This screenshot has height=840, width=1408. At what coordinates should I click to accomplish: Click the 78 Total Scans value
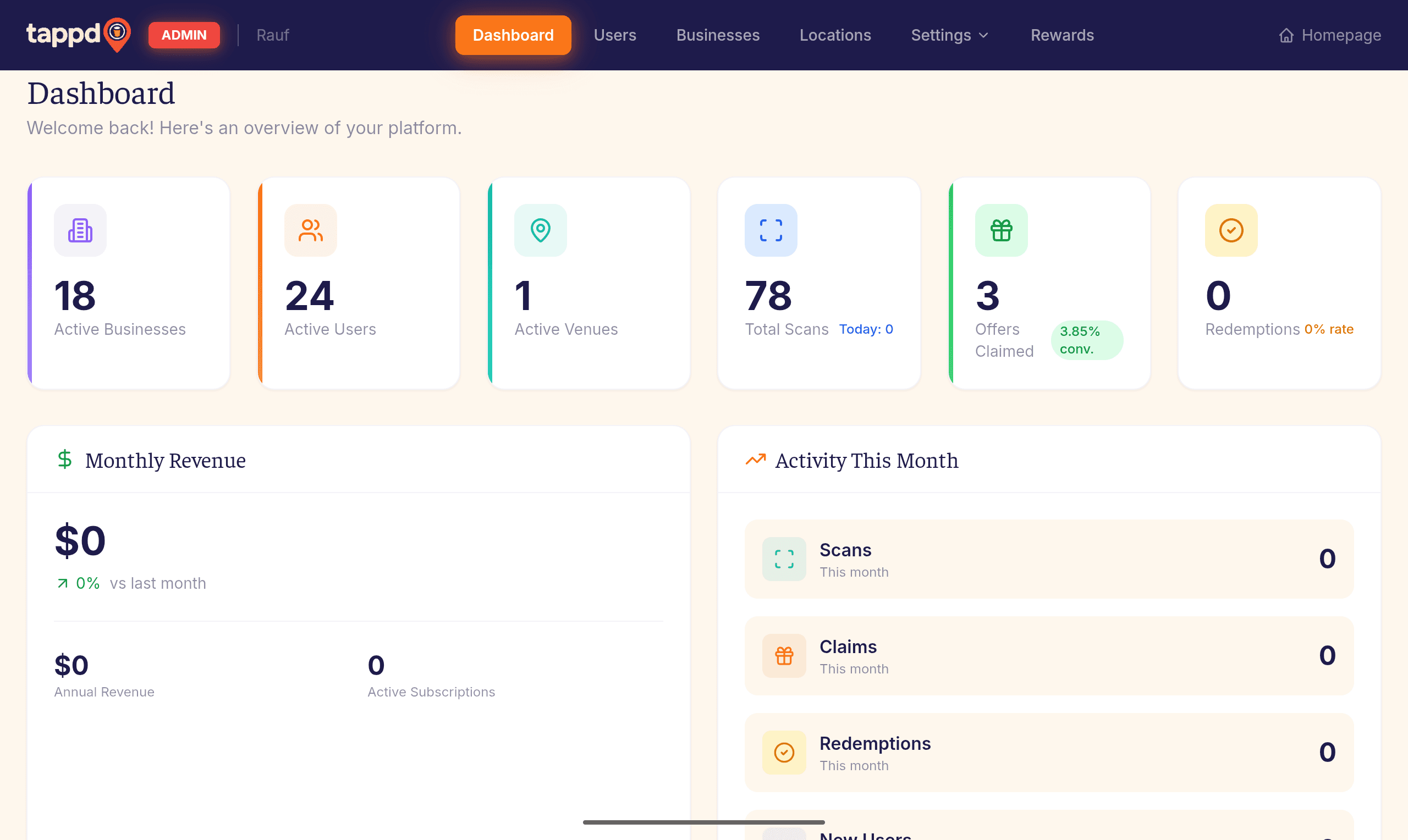point(768,296)
